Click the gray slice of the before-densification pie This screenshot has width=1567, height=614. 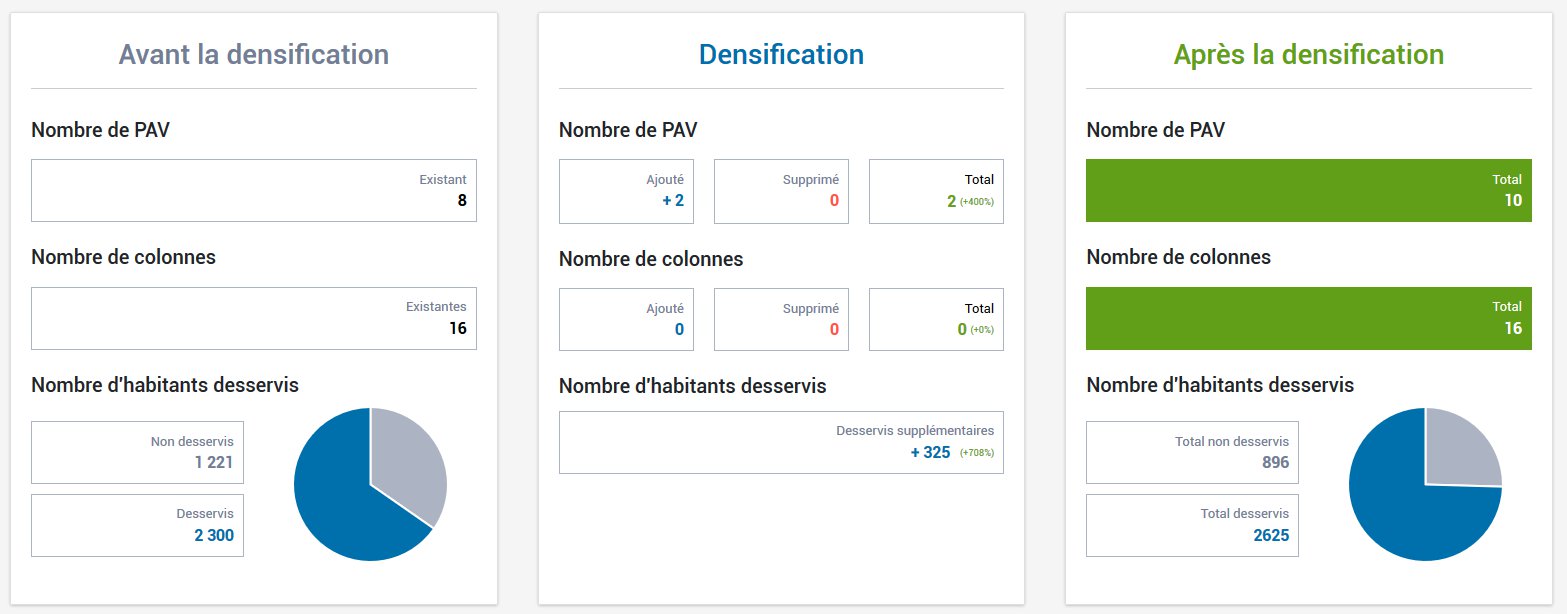click(405, 460)
